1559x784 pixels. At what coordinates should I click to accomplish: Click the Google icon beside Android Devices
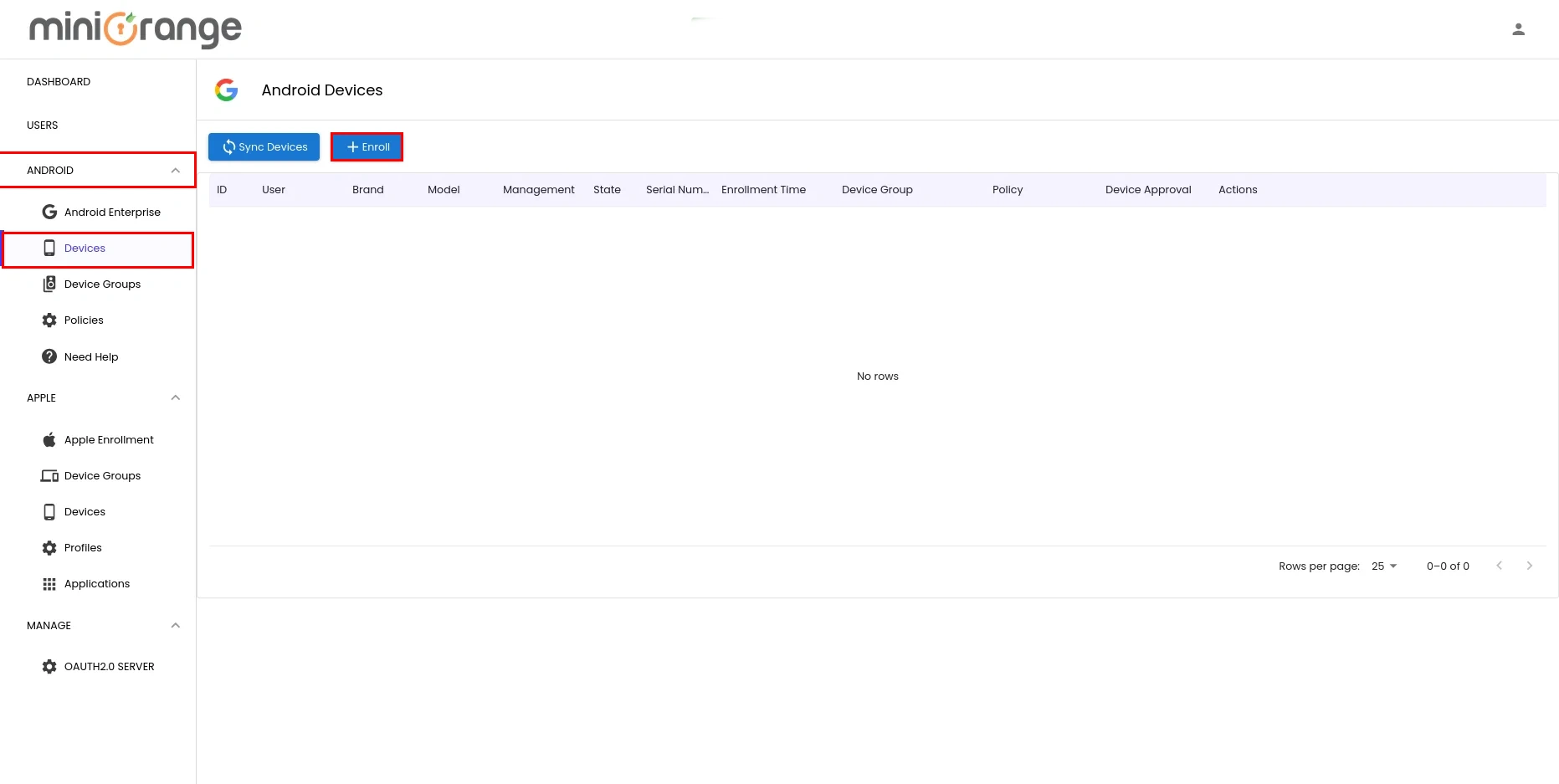(226, 90)
